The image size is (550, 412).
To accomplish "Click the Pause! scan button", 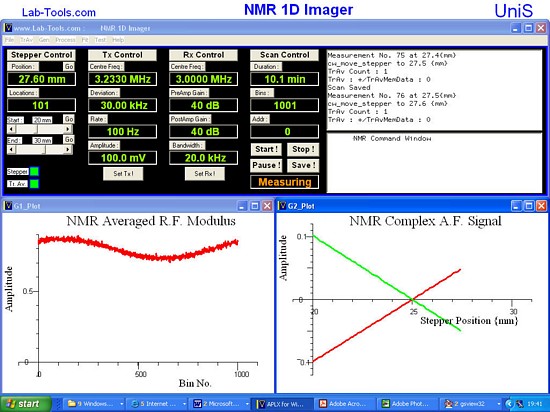I will tap(266, 165).
